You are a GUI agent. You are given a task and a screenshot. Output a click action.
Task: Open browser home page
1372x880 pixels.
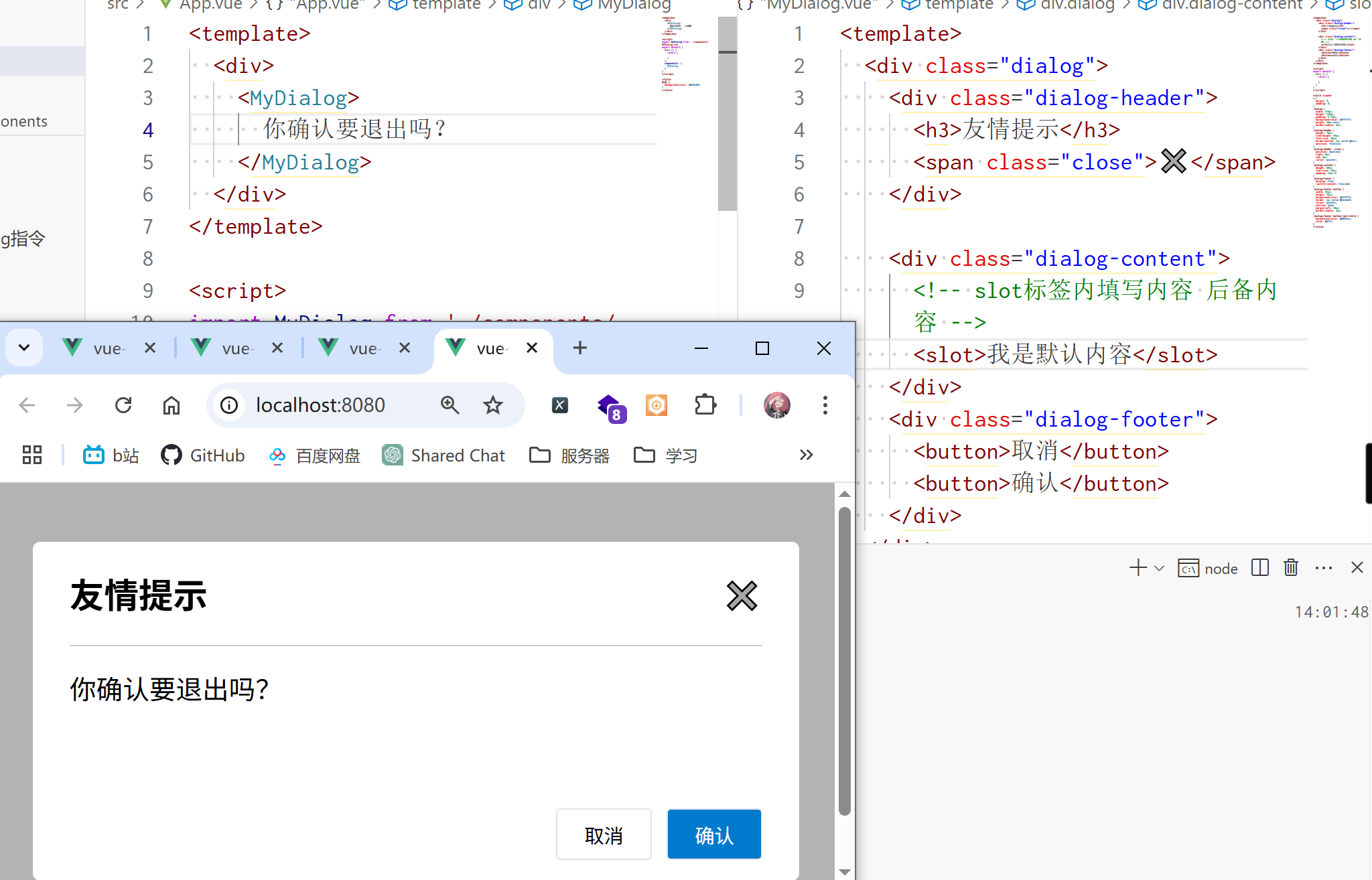point(171,405)
